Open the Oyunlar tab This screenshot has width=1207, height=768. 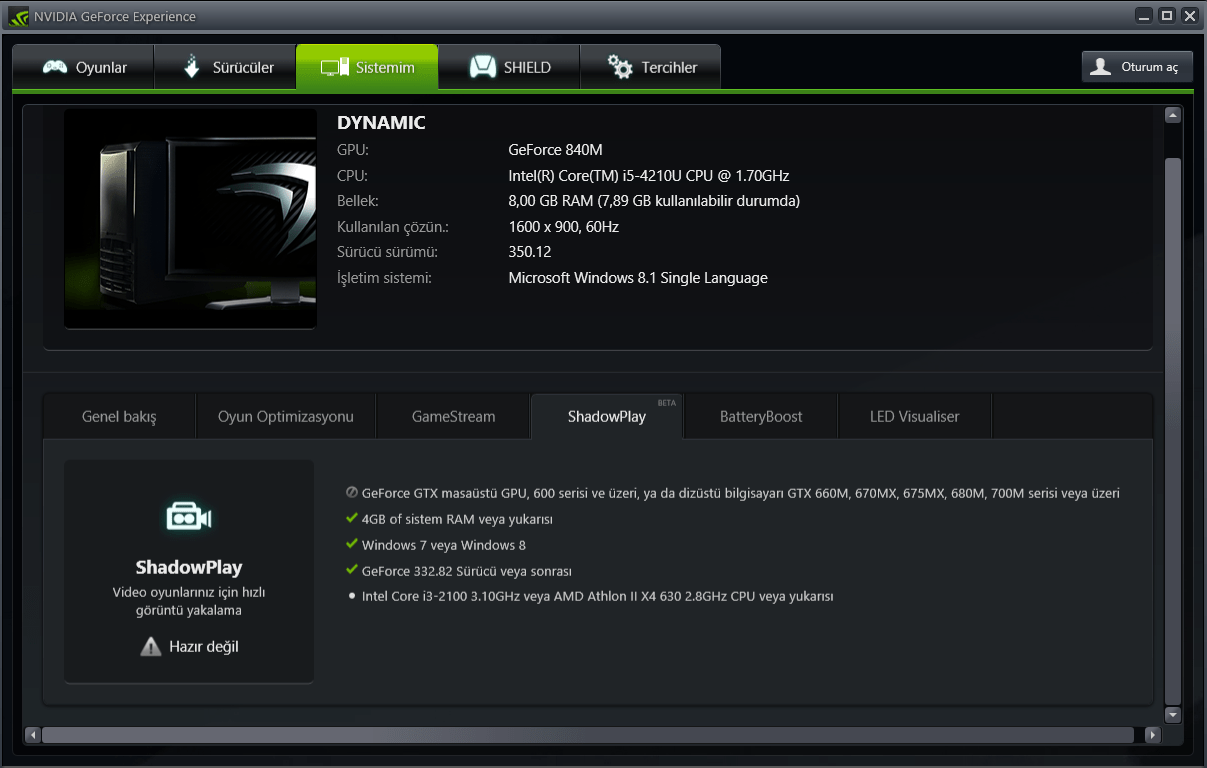84,67
